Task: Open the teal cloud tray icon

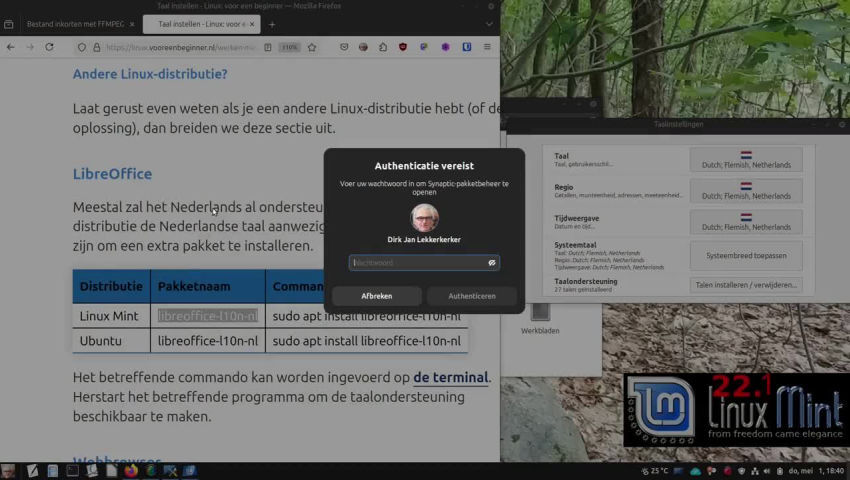Action: [696, 471]
